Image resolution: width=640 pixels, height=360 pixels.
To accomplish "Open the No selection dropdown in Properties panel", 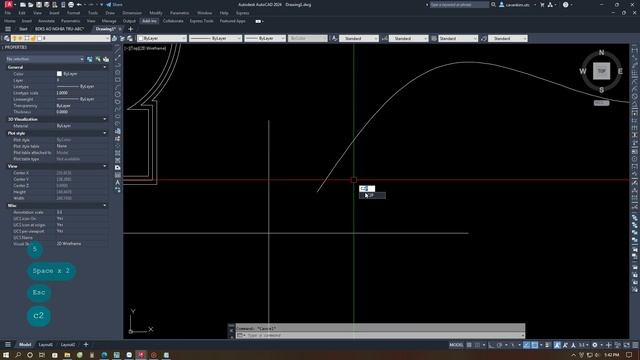I will pyautogui.click(x=44, y=59).
